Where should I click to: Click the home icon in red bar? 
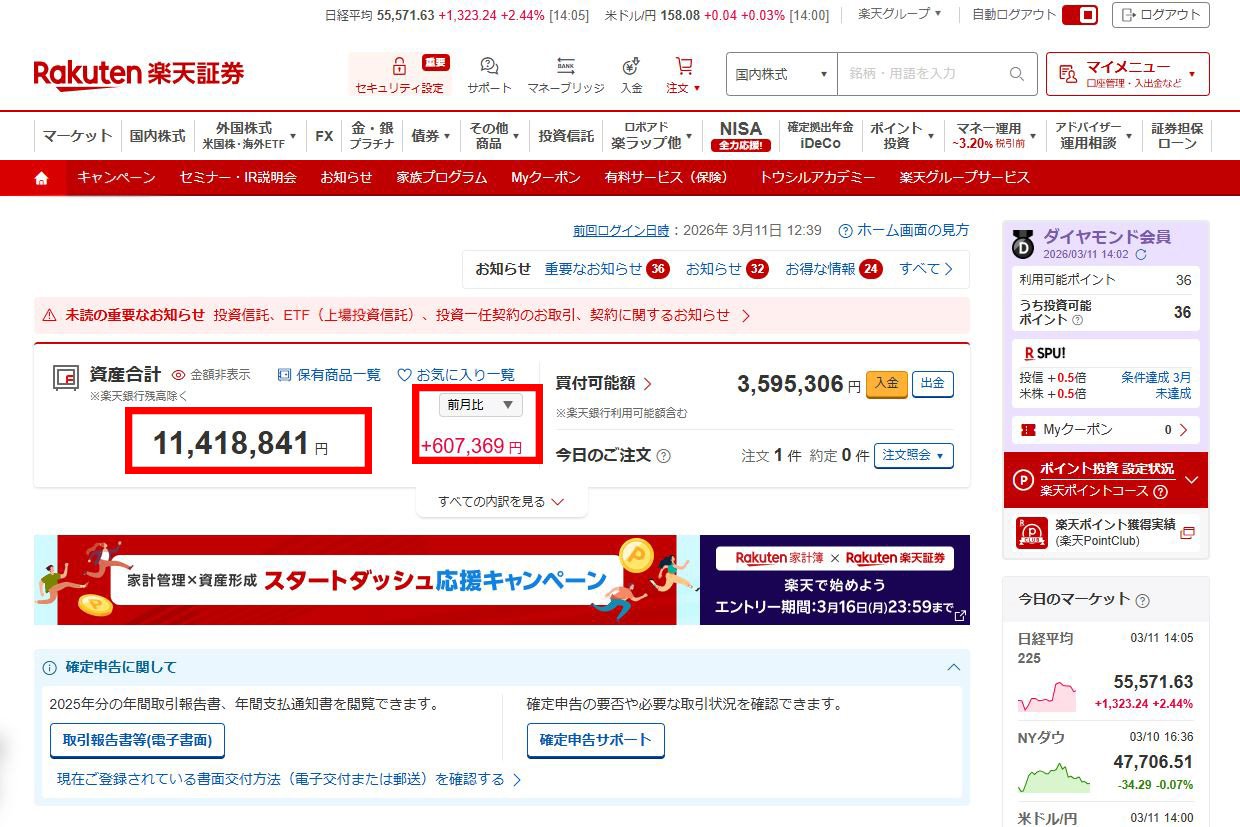[x=41, y=178]
